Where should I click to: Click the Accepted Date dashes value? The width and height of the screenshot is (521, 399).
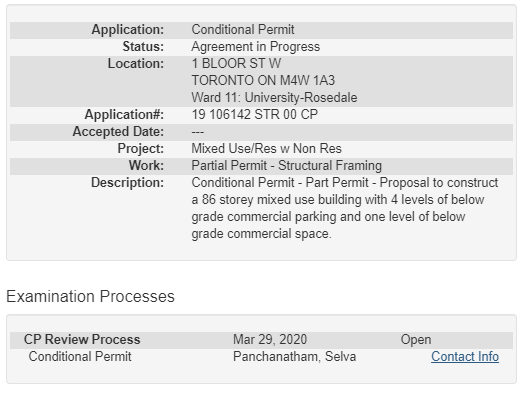pyautogui.click(x=197, y=132)
